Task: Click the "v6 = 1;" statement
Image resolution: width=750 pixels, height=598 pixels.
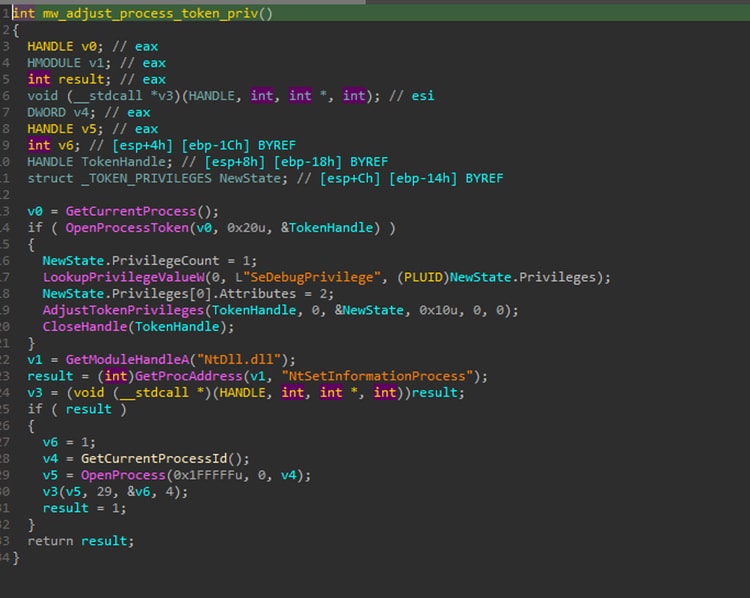Action: [69, 442]
